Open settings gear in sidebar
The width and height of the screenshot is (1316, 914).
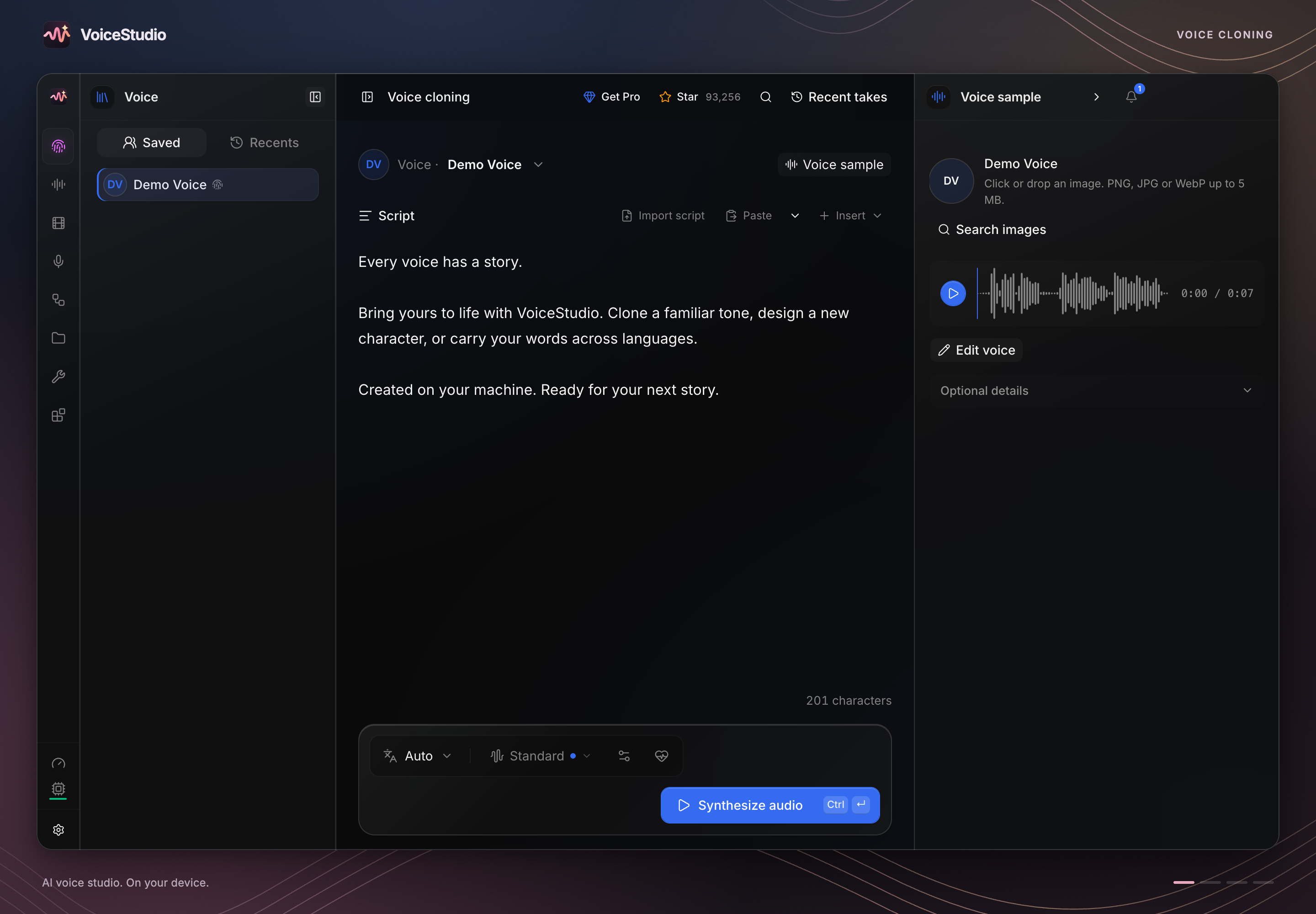click(x=58, y=830)
